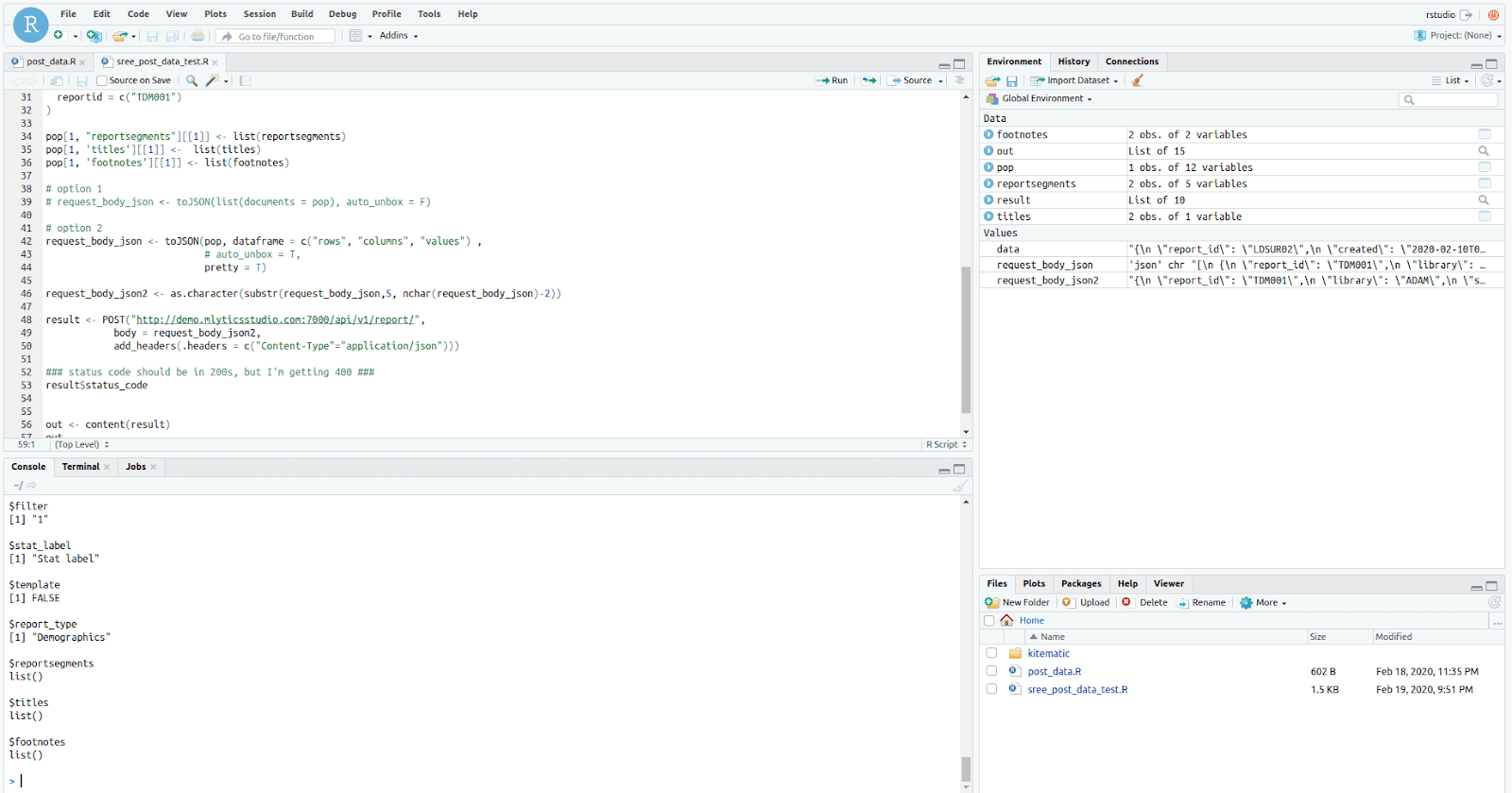Open the sree_post_data_test.R file link
Viewport: 1512px width, 793px height.
[x=1077, y=689]
